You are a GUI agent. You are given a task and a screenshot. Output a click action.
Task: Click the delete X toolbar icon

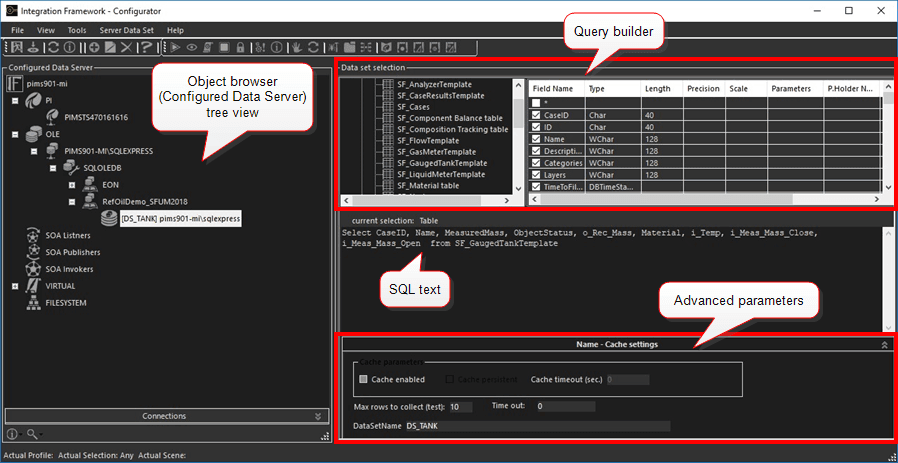point(127,48)
